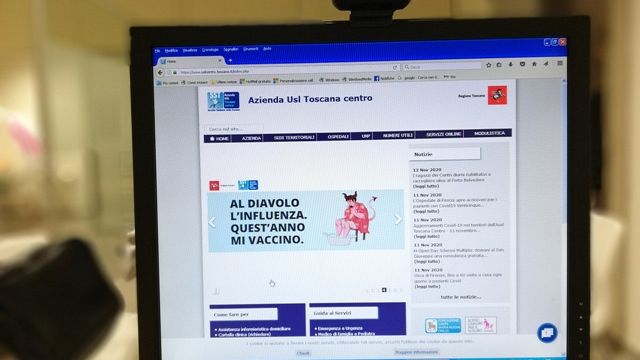Dismiss the cookie notice with Chiudi
Image resolution: width=640 pixels, height=360 pixels.
(x=303, y=353)
